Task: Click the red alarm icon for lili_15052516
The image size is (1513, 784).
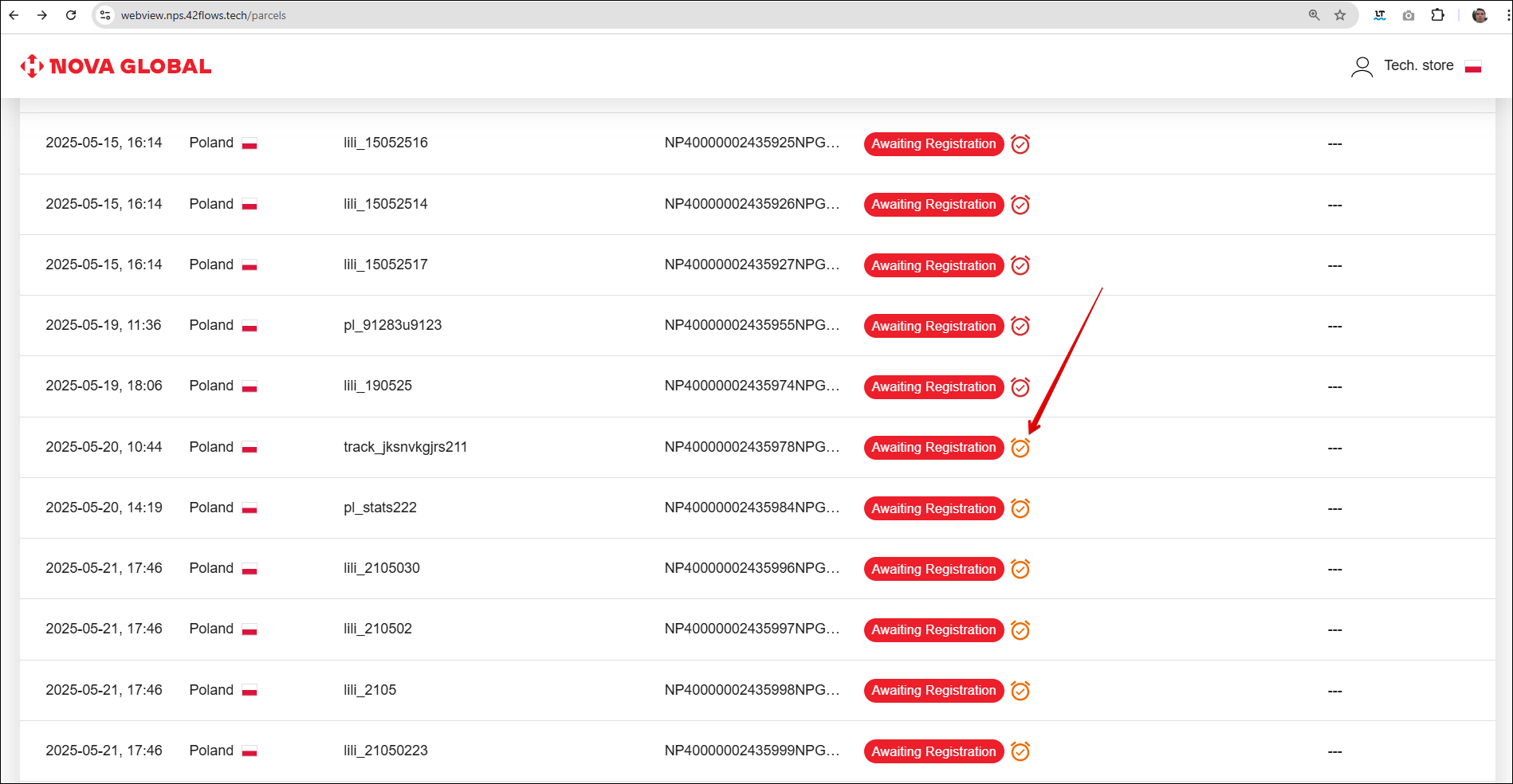Action: tap(1020, 144)
